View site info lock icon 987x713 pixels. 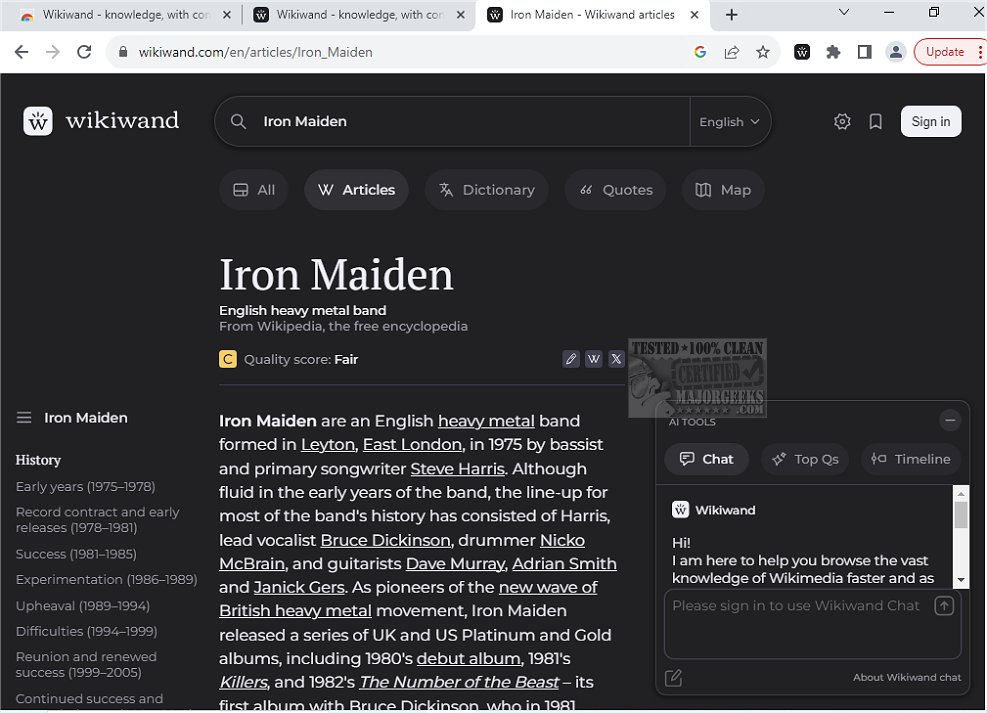tap(123, 52)
